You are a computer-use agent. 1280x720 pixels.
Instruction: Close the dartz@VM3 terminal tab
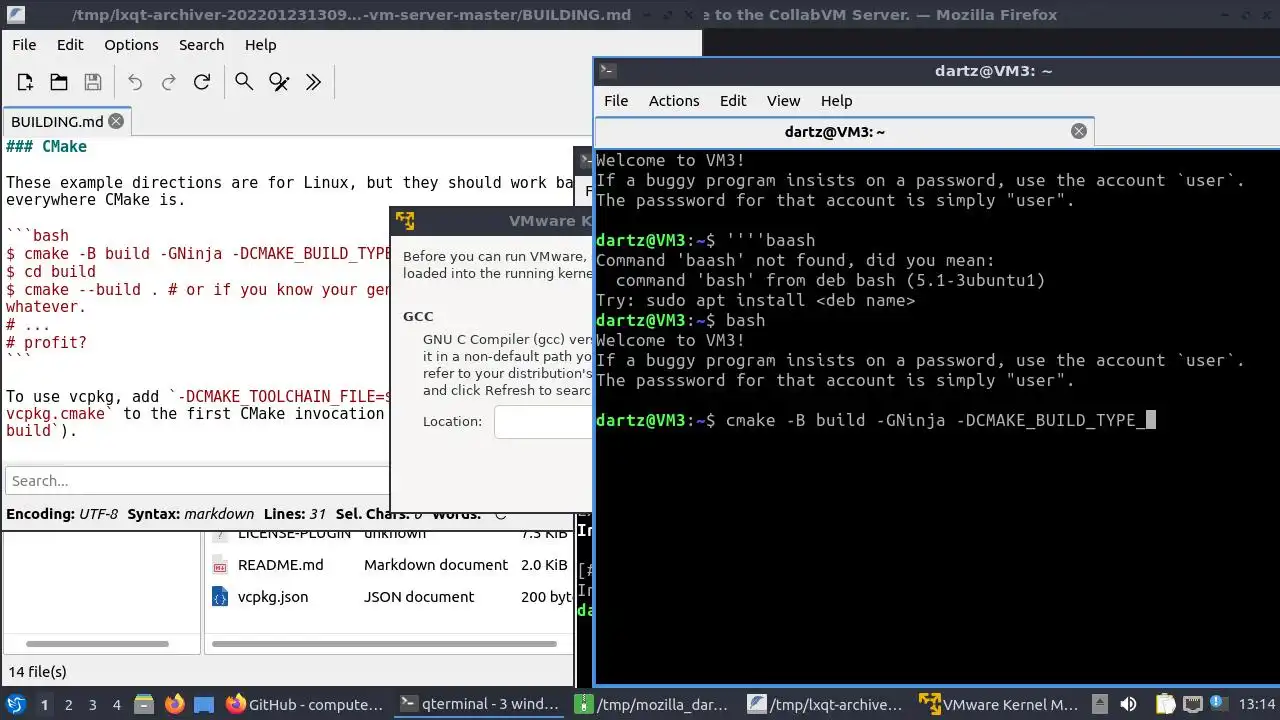[x=1078, y=131]
